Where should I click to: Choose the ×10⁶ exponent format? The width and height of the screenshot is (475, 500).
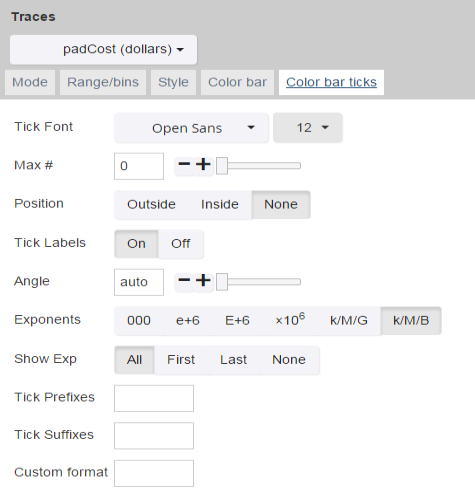point(290,321)
